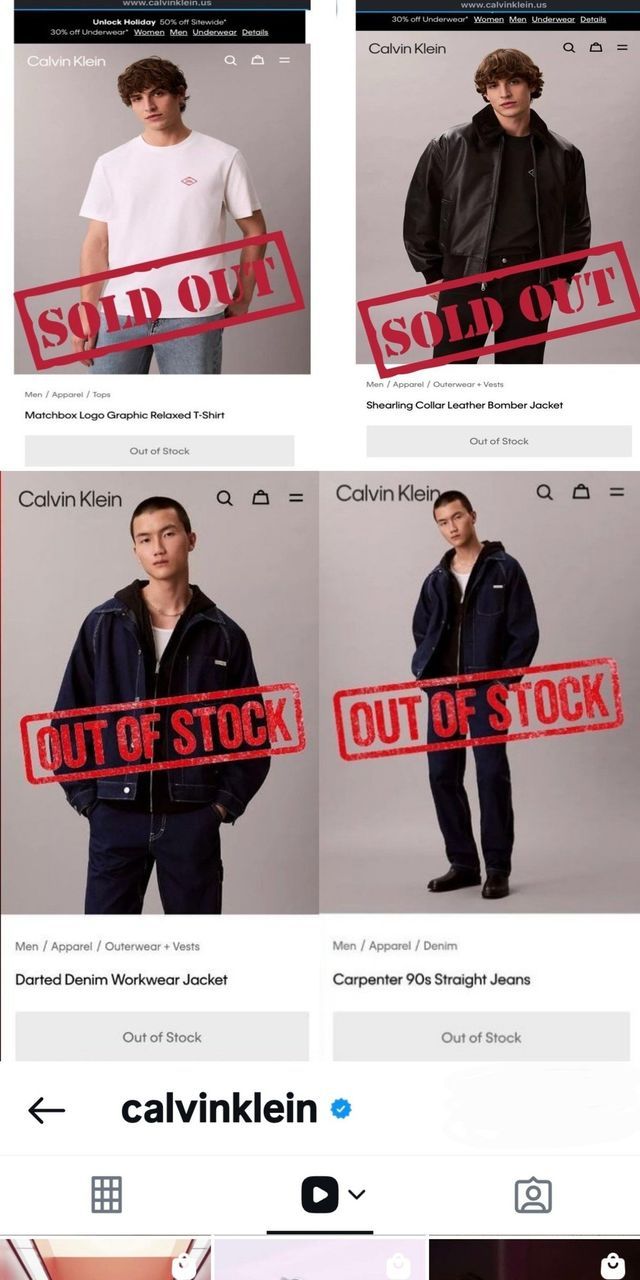Tap the blue verified badge next to calvinklein
Viewport: 640px width, 1280px height.
[341, 1109]
